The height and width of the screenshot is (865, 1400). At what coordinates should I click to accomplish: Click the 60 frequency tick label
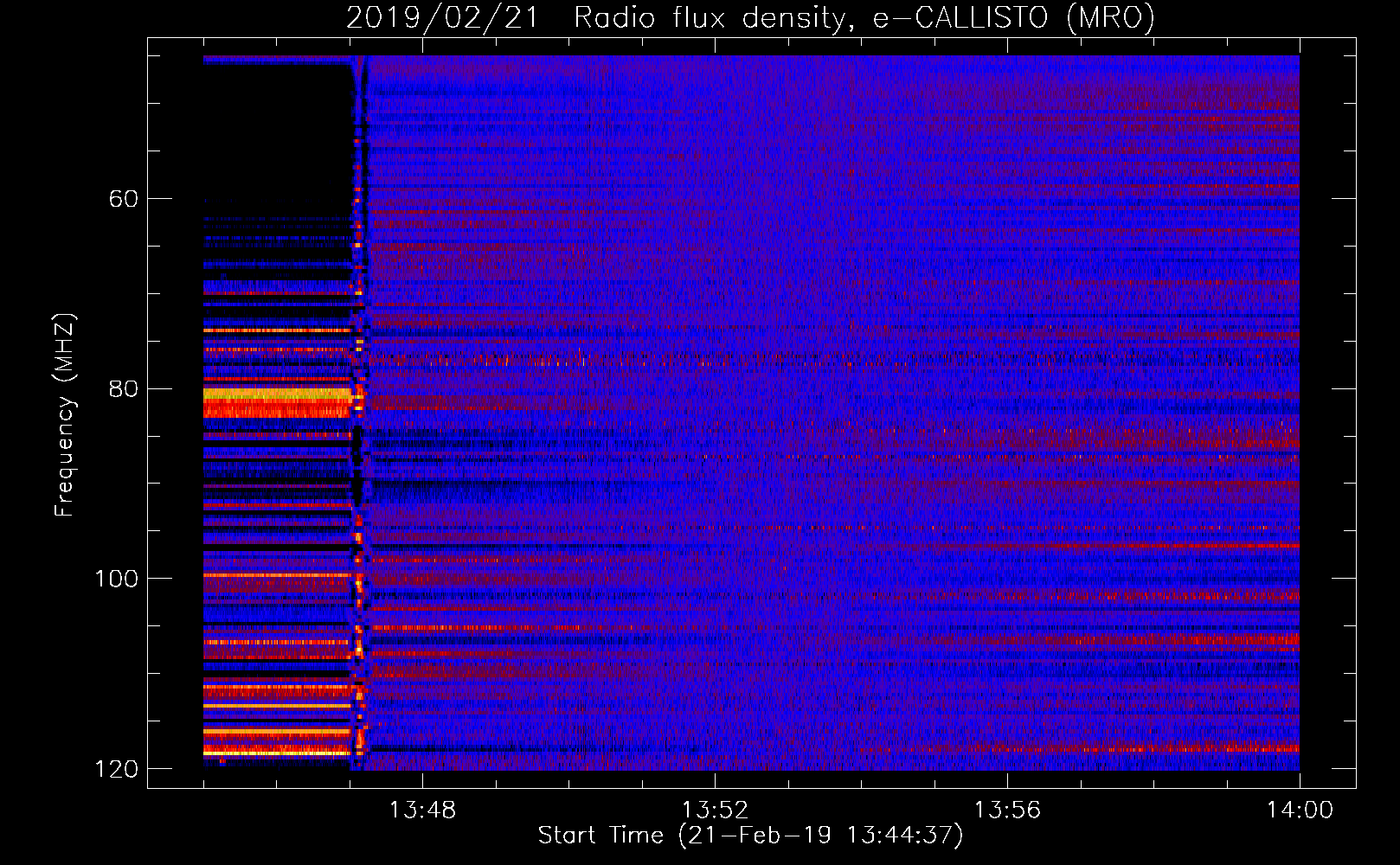124,199
